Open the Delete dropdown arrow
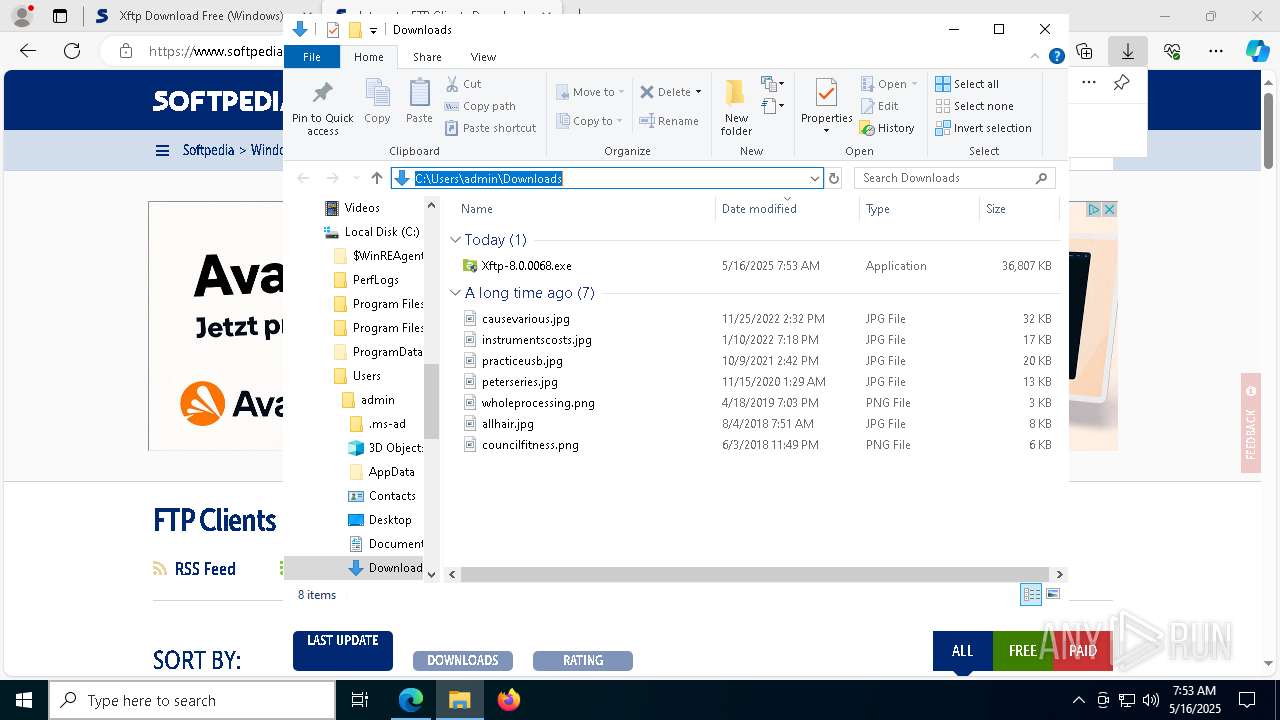The width and height of the screenshot is (1280, 720). click(x=698, y=92)
